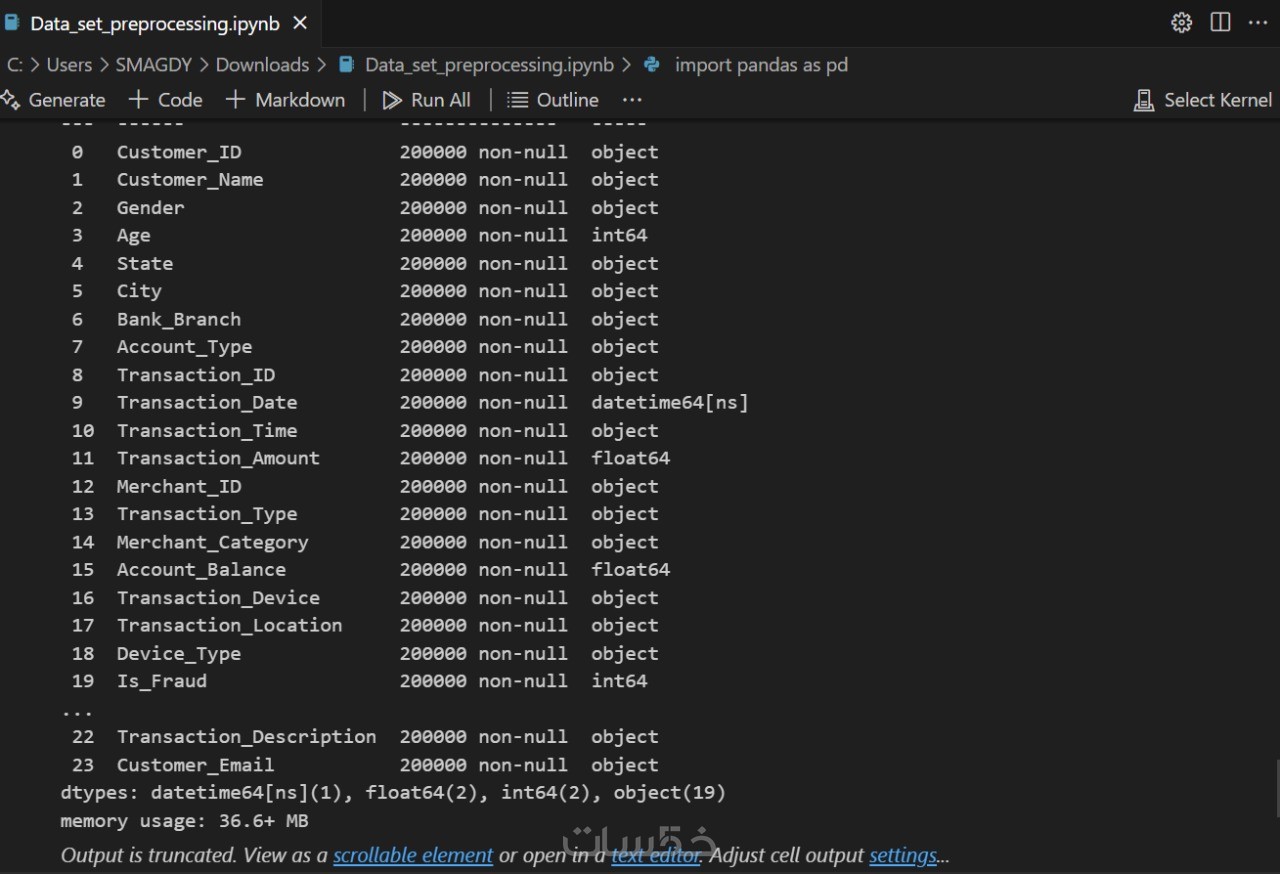Add a new Code cell
1280x874 pixels.
(166, 100)
